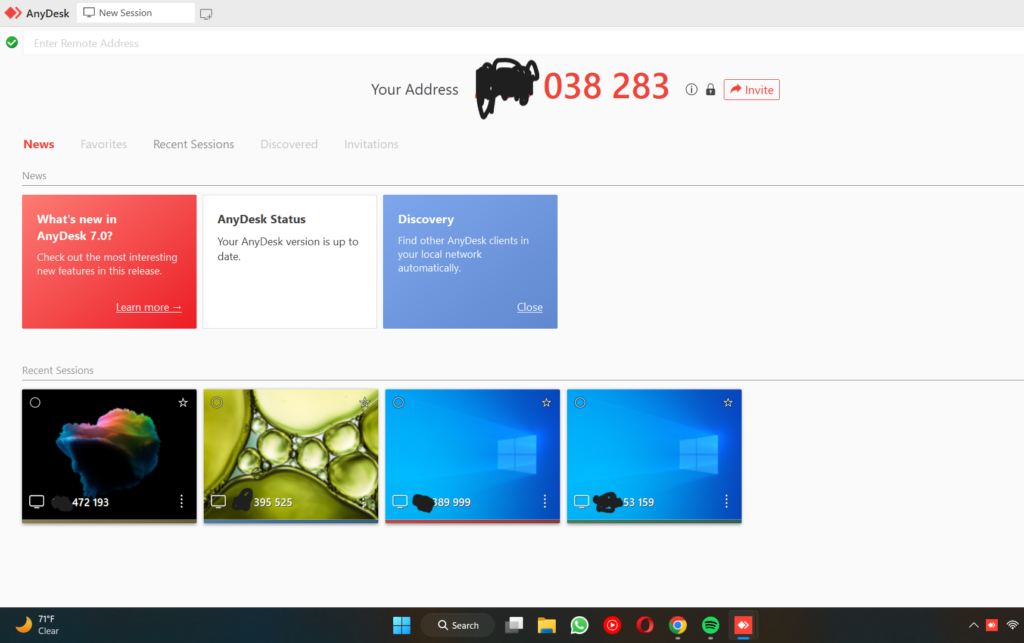Open the Discovered tab
Viewport: 1024px width, 643px height.
click(289, 144)
